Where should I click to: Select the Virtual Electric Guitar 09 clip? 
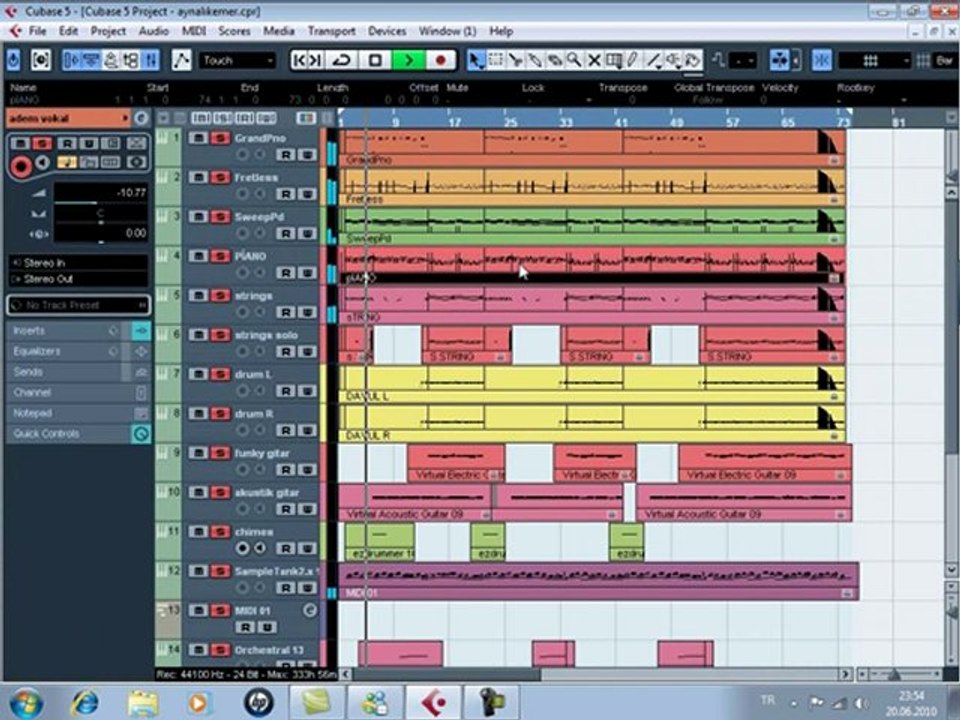[765, 463]
